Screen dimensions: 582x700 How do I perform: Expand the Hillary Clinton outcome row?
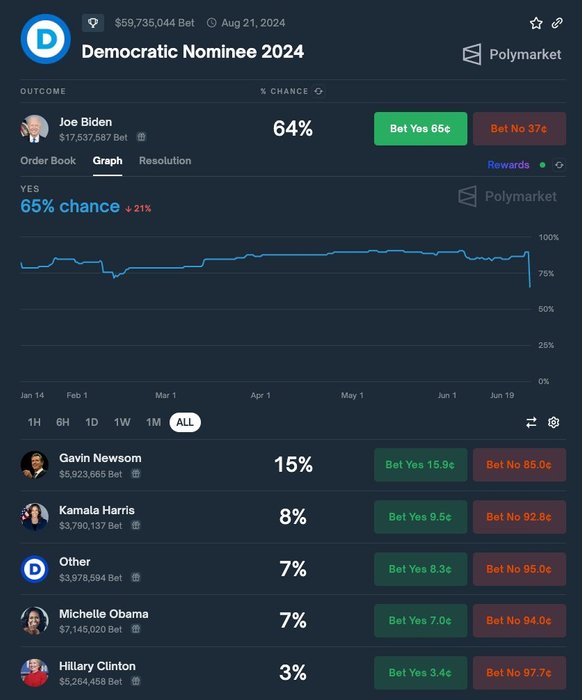tap(293, 673)
